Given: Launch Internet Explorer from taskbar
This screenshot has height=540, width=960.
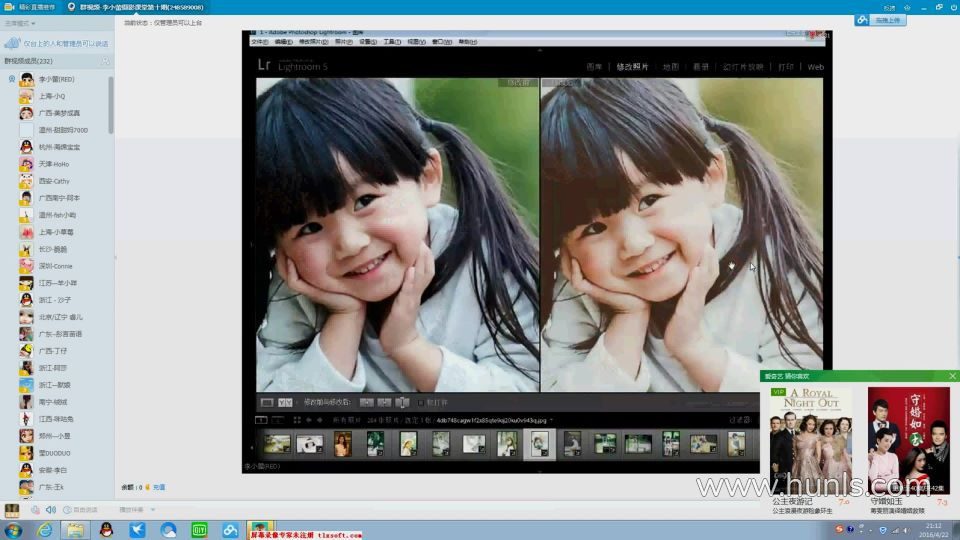Looking at the screenshot, I should [x=45, y=530].
